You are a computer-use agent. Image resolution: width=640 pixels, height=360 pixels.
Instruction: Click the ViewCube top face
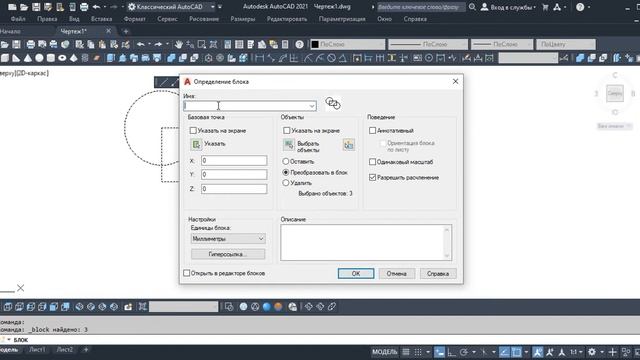(615, 93)
